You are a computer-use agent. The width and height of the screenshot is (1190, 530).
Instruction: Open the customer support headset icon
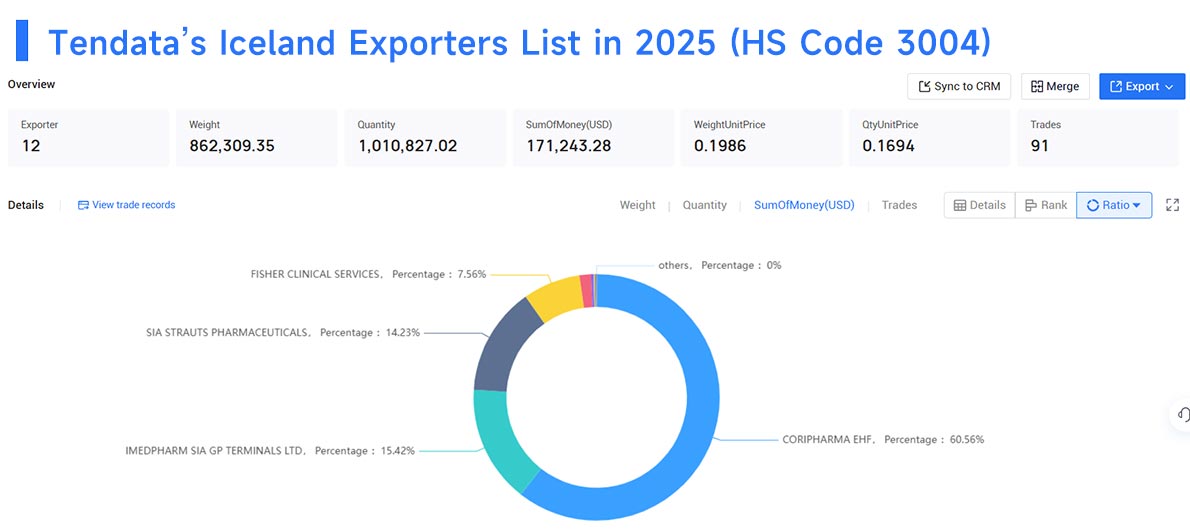click(x=1182, y=415)
